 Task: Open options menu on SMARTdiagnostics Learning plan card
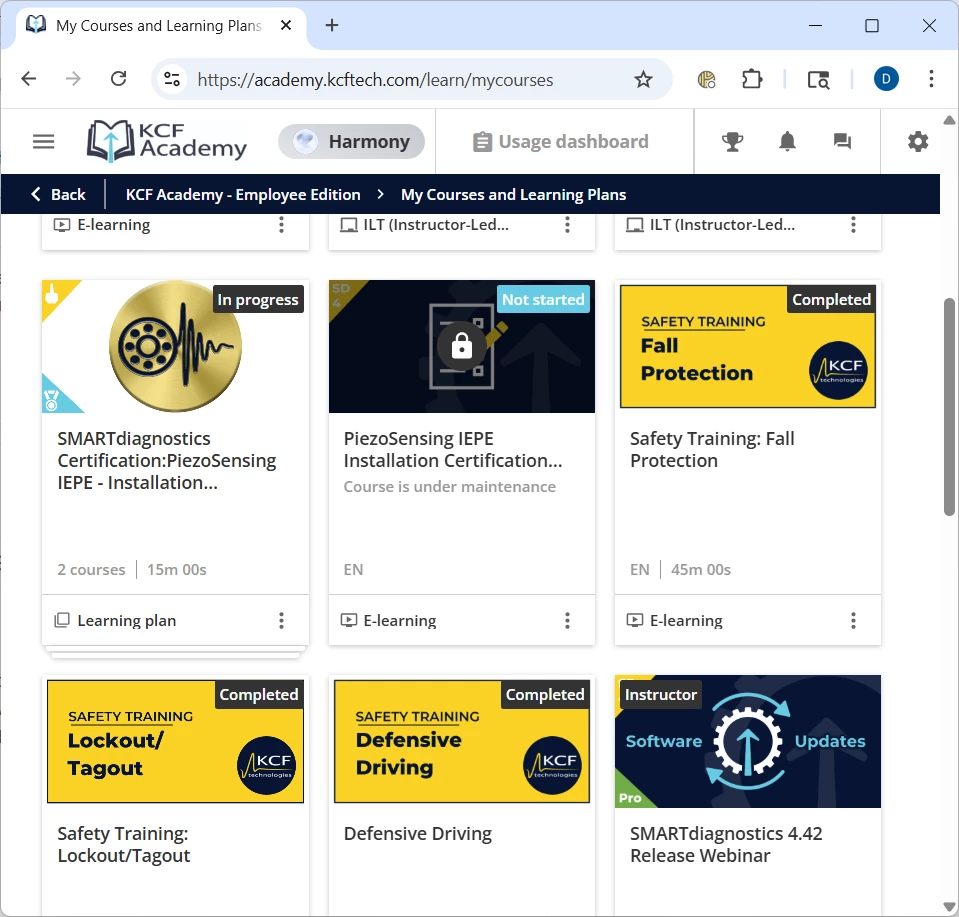click(x=281, y=620)
